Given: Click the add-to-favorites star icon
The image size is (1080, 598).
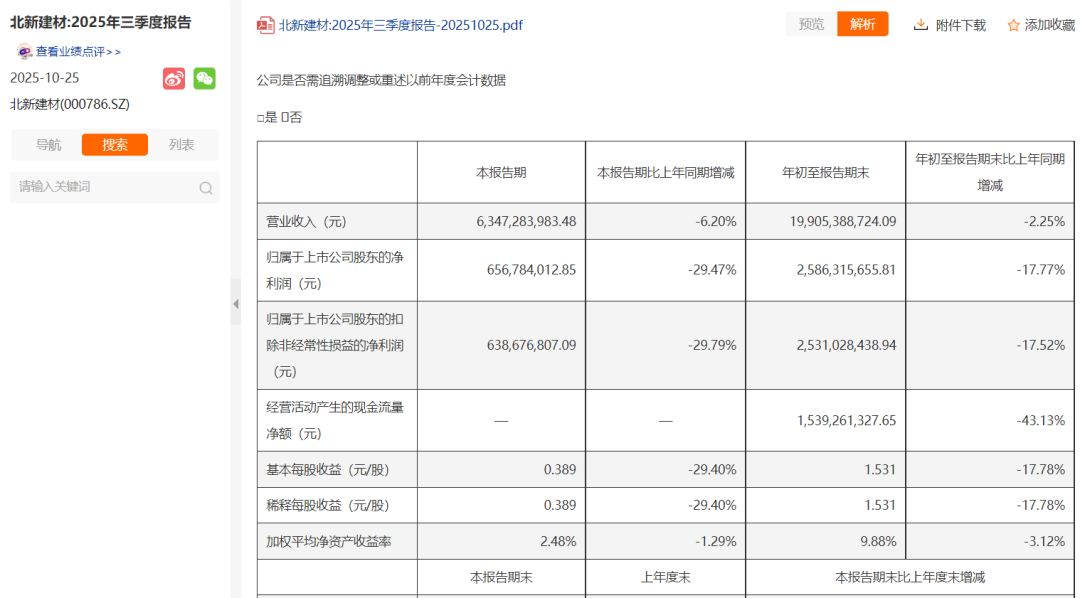Looking at the screenshot, I should (1013, 25).
